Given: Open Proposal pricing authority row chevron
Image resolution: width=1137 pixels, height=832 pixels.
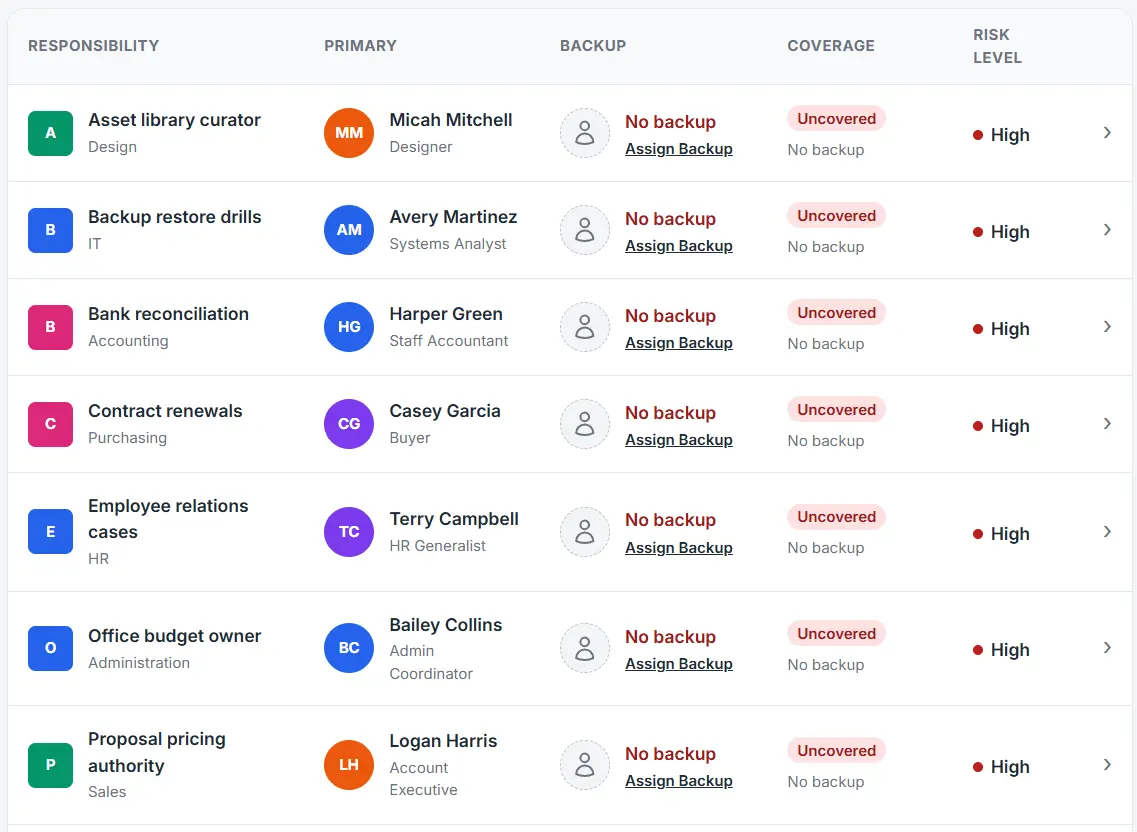Looking at the screenshot, I should click(1107, 765).
